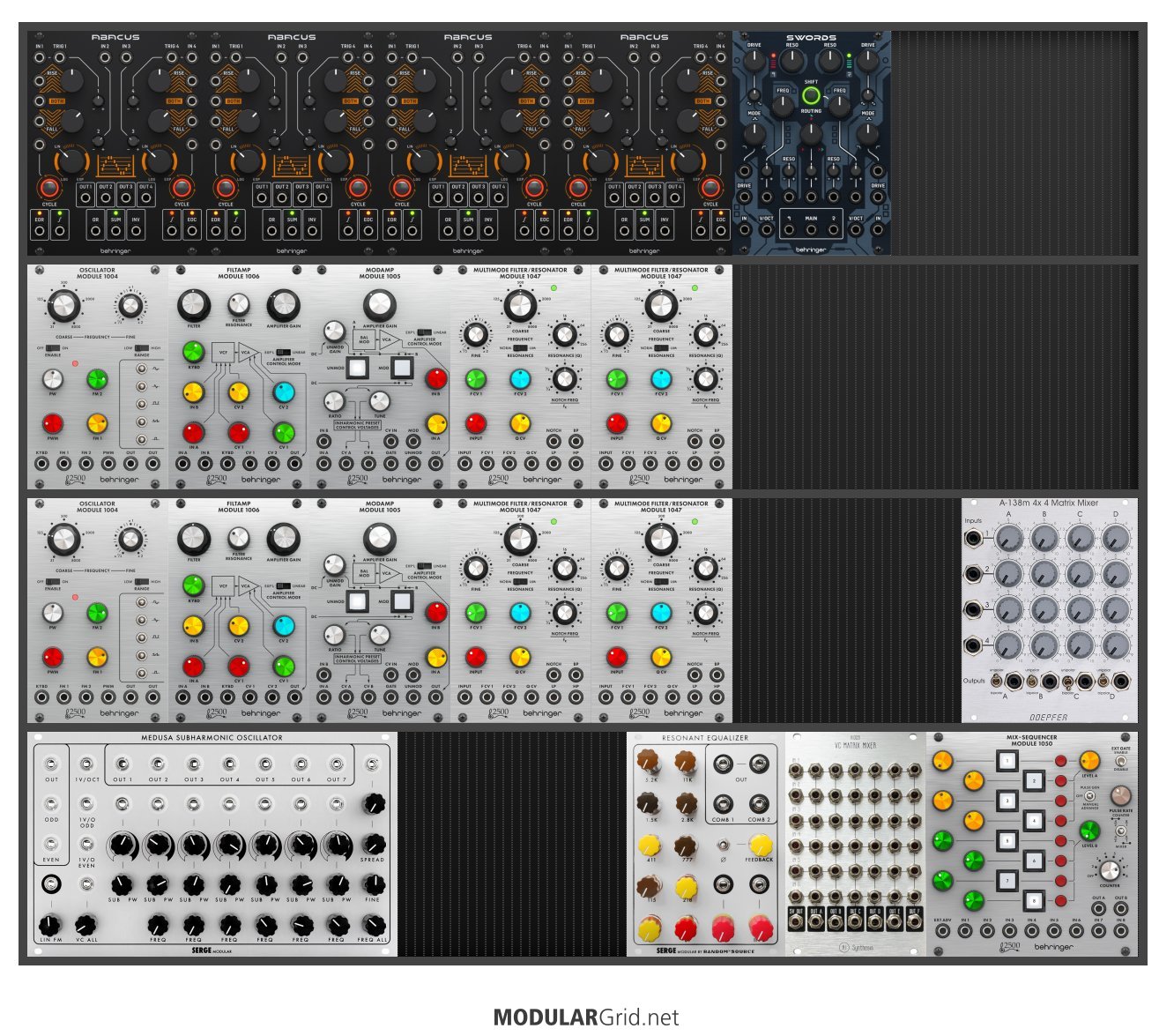Image resolution: width=1174 pixels, height=1036 pixels.
Task: Click the OUT F jack on VC Matrix Mixer
Action: tap(913, 923)
